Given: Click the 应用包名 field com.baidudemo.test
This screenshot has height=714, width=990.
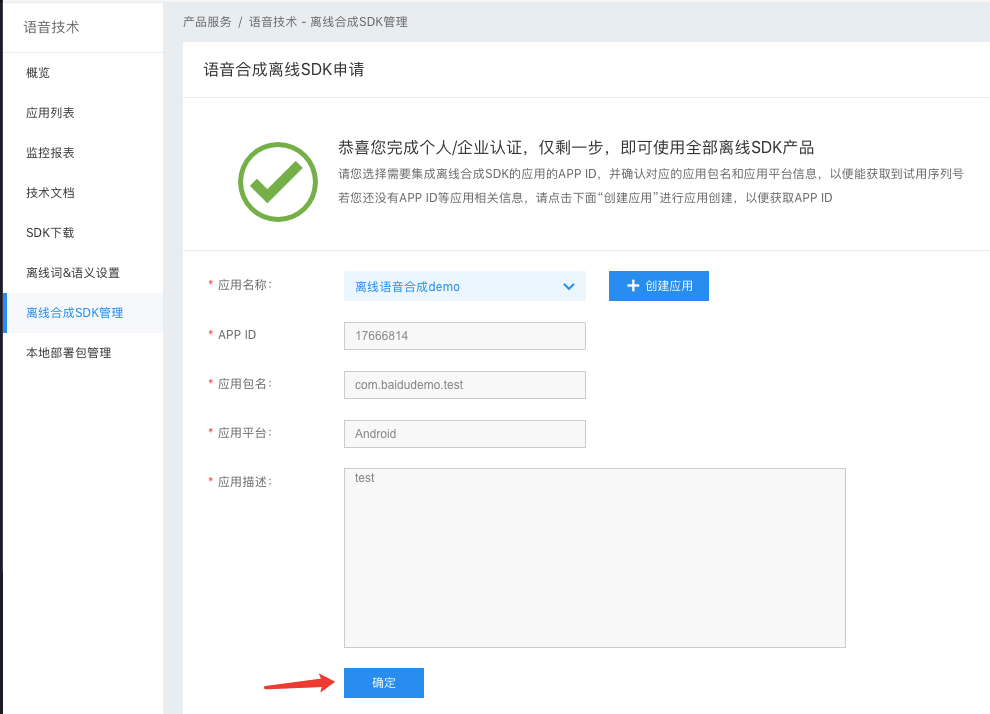Looking at the screenshot, I should point(464,385).
